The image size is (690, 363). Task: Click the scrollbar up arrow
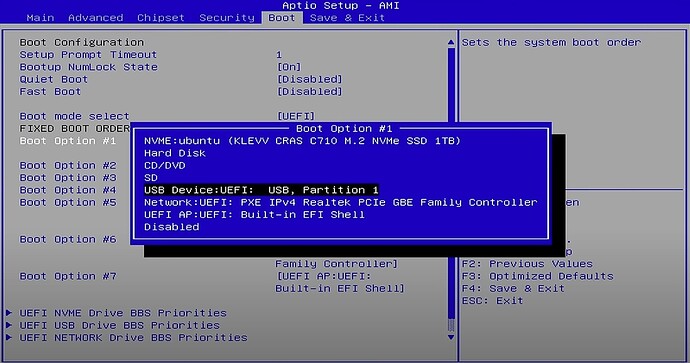pyautogui.click(x=451, y=42)
